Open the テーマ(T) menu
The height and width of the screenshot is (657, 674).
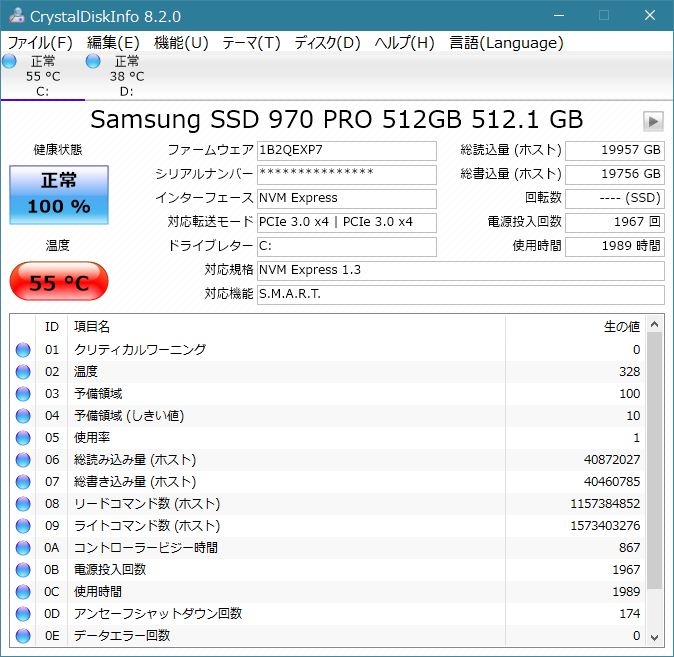click(251, 43)
